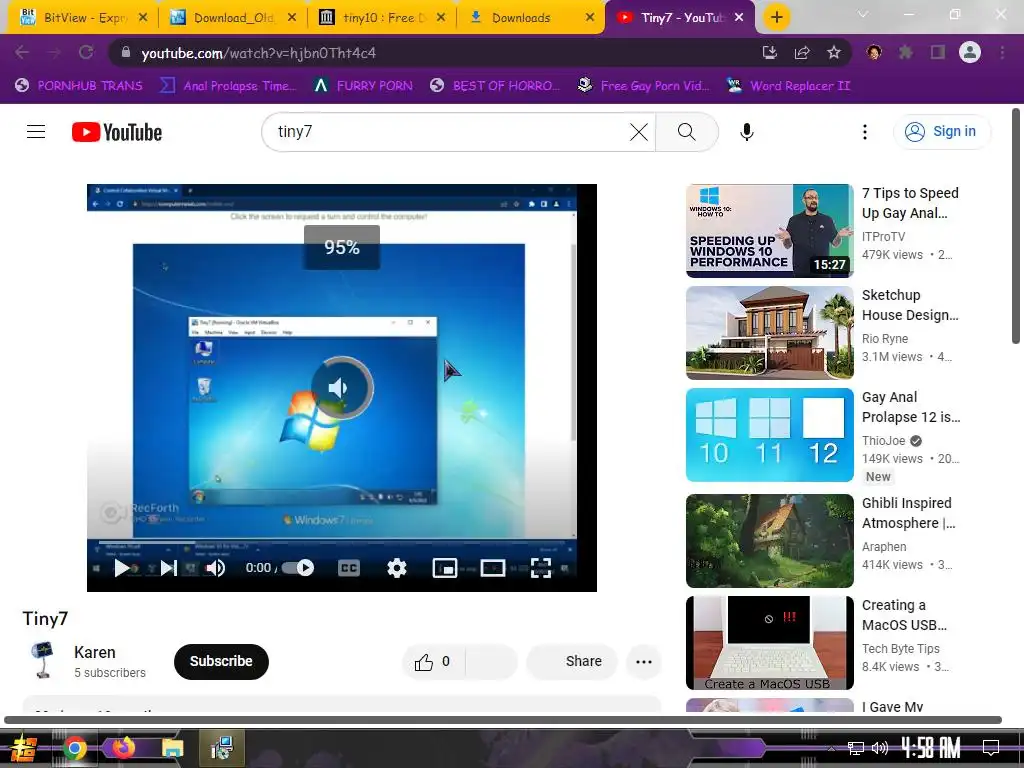Open YouTube settings three-dot menu

click(x=865, y=132)
